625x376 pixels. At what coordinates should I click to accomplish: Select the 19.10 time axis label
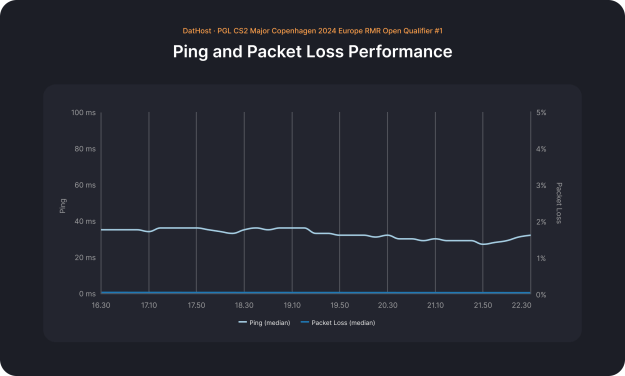click(292, 305)
